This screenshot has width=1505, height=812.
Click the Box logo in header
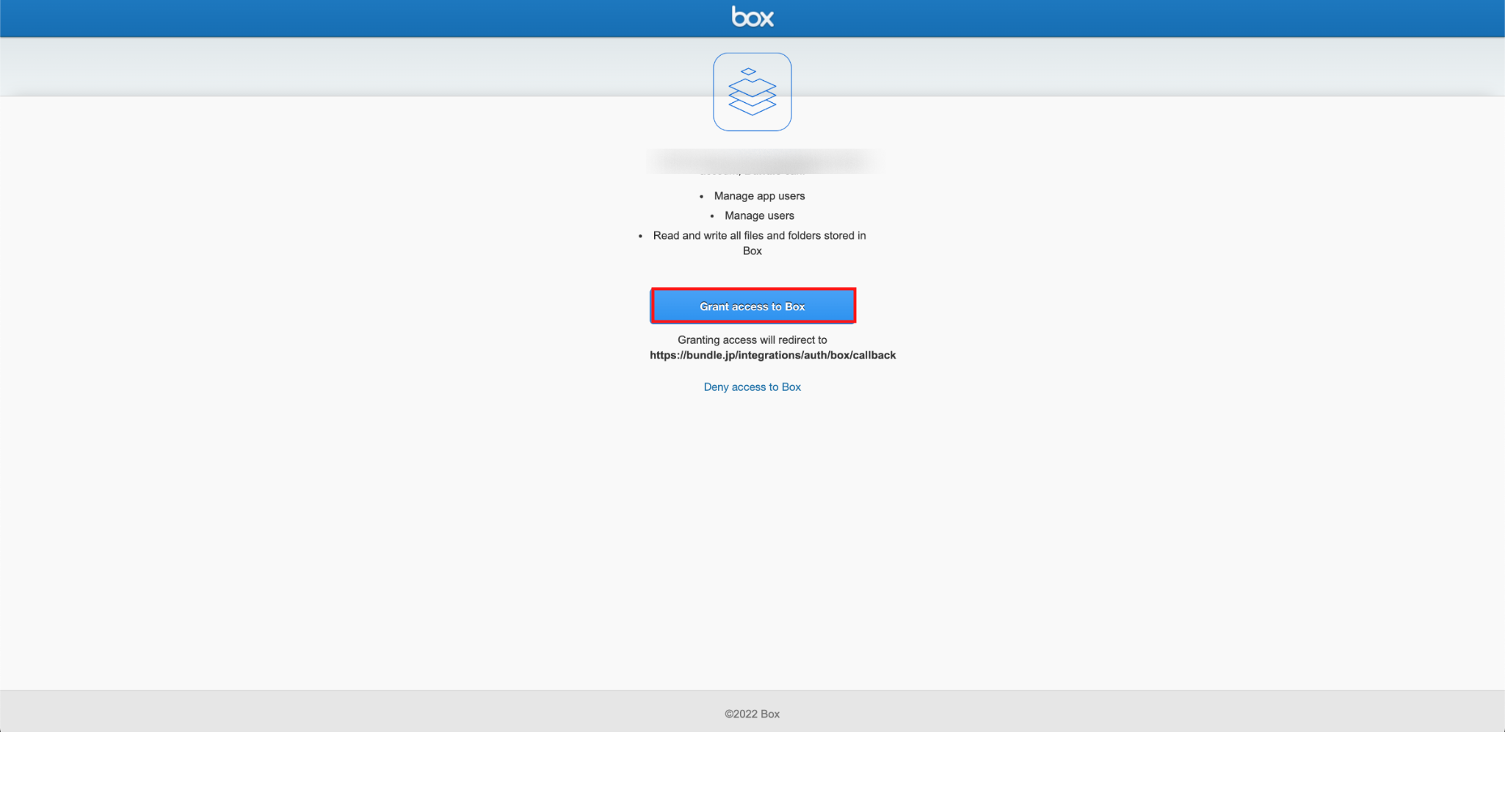point(752,17)
